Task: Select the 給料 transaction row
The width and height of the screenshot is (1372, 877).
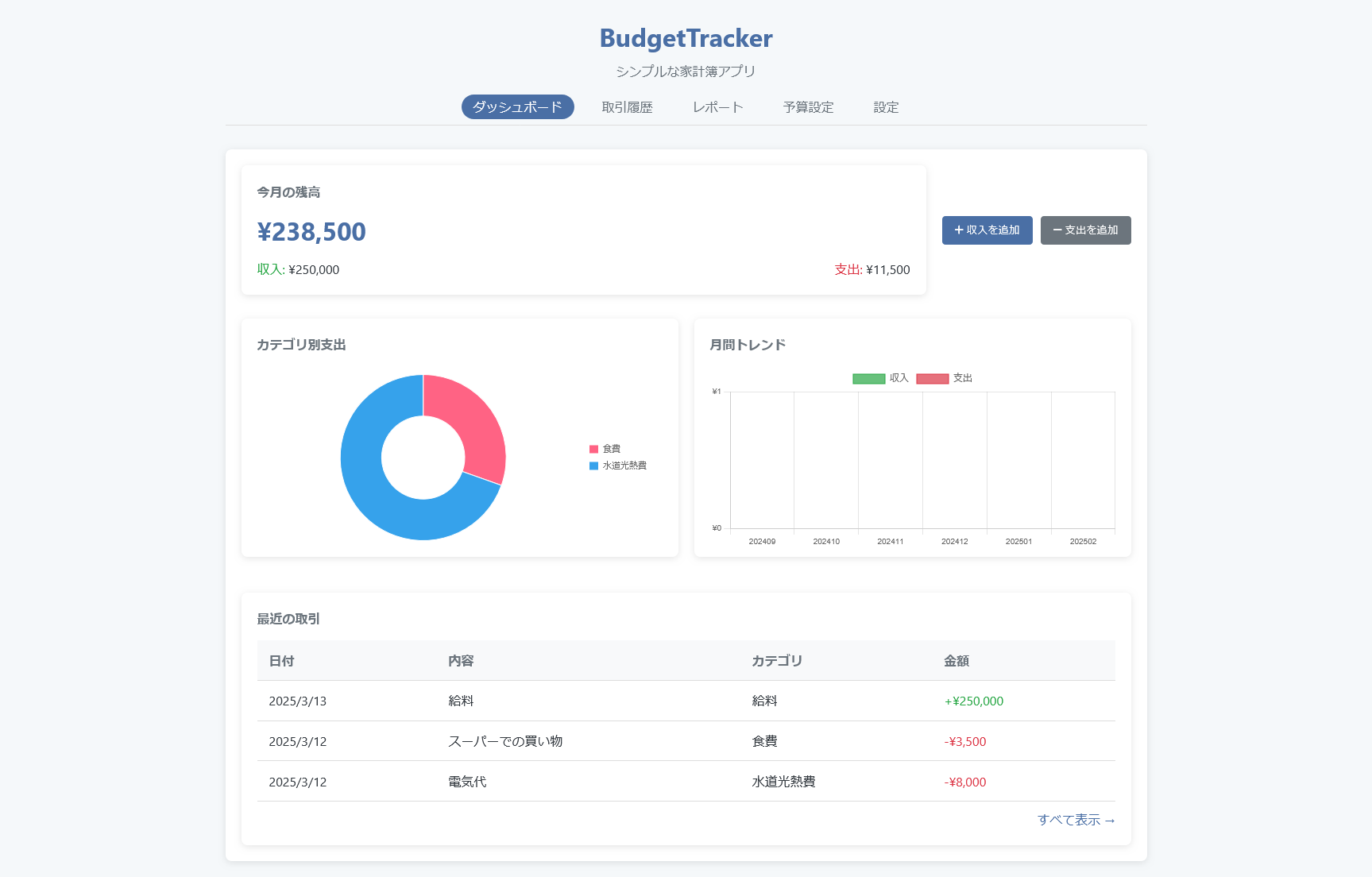Action: (686, 701)
